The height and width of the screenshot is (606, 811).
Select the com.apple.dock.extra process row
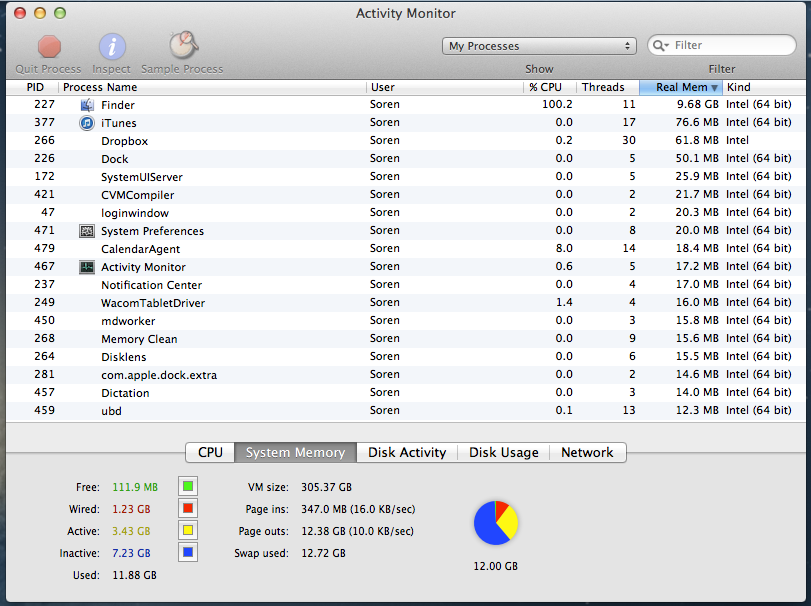click(x=406, y=375)
